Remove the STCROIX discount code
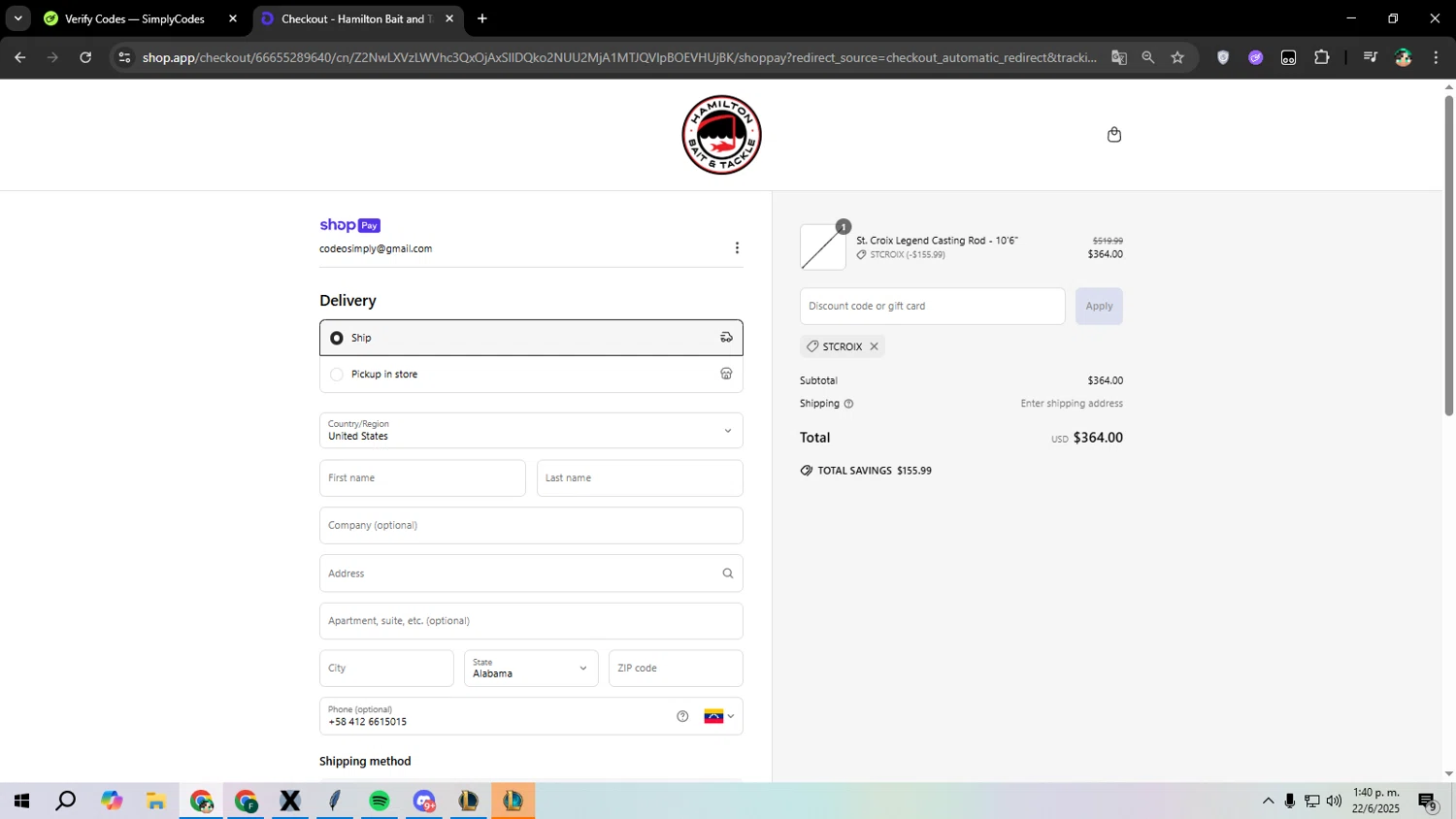 [874, 346]
